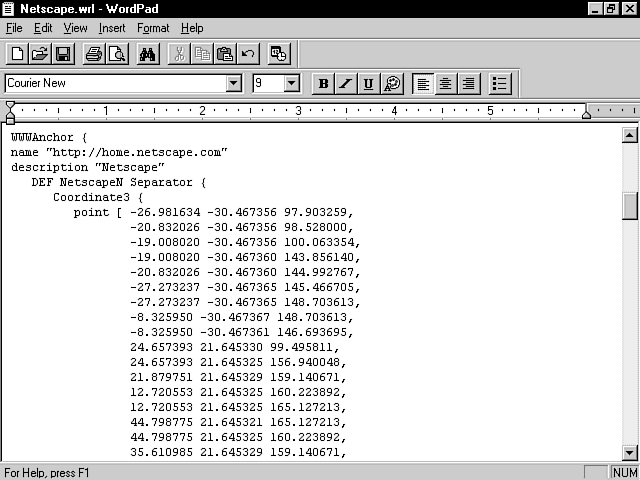Click the line description "Netscape"
Image resolution: width=640 pixels, height=480 pixels.
pyautogui.click(x=87, y=168)
